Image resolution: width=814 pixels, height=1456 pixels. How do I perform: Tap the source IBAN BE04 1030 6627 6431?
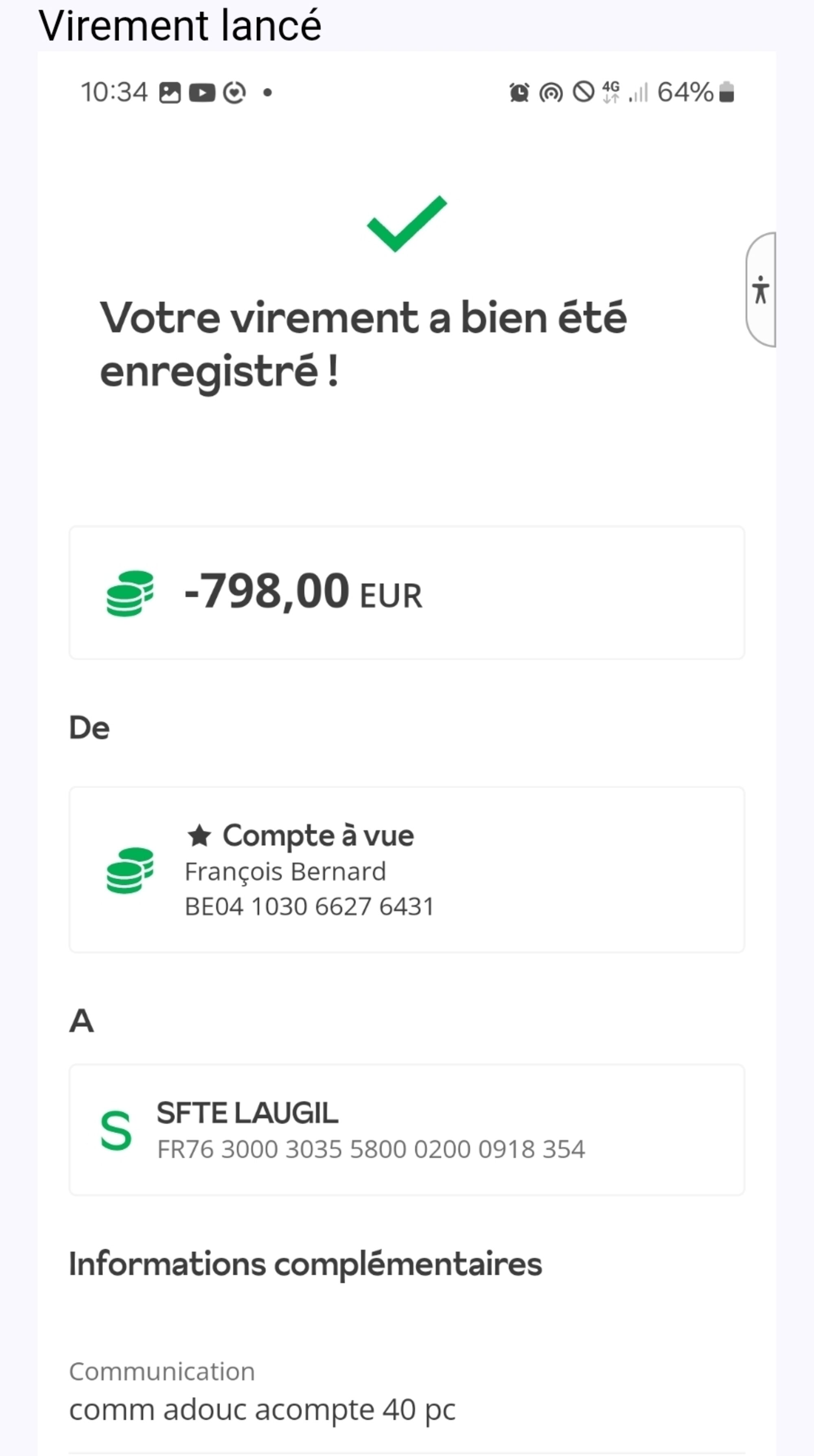309,906
